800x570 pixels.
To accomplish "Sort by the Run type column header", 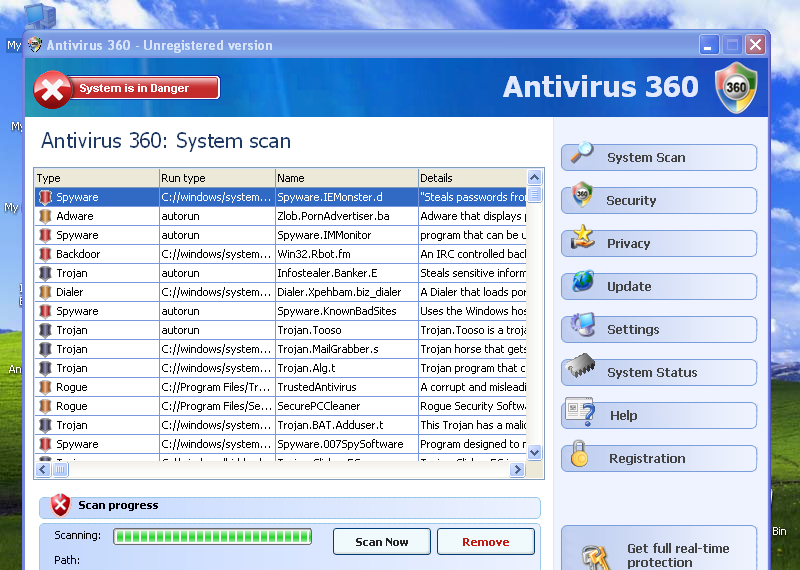I will (x=217, y=178).
